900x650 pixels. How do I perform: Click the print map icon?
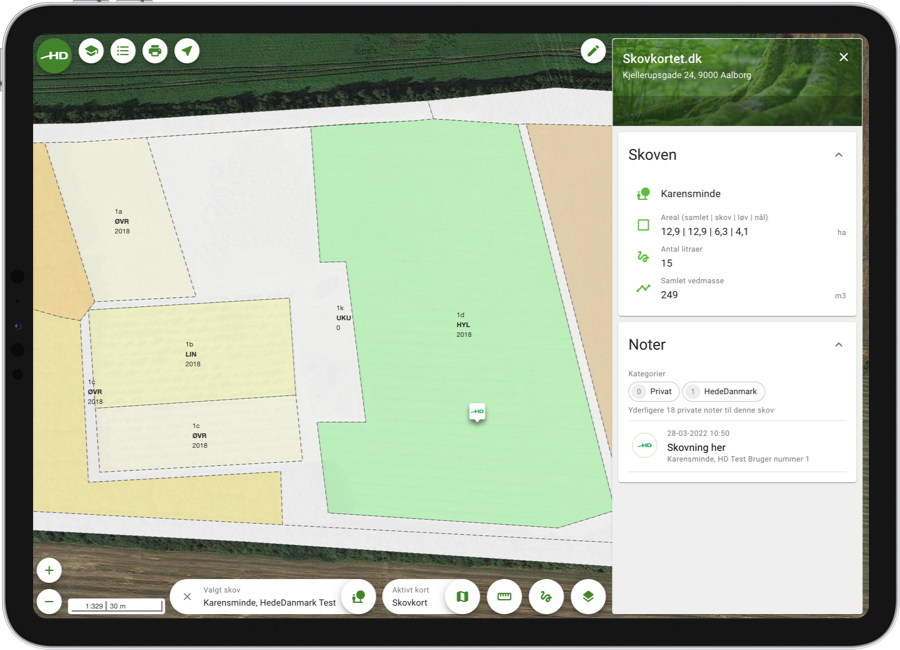click(155, 51)
